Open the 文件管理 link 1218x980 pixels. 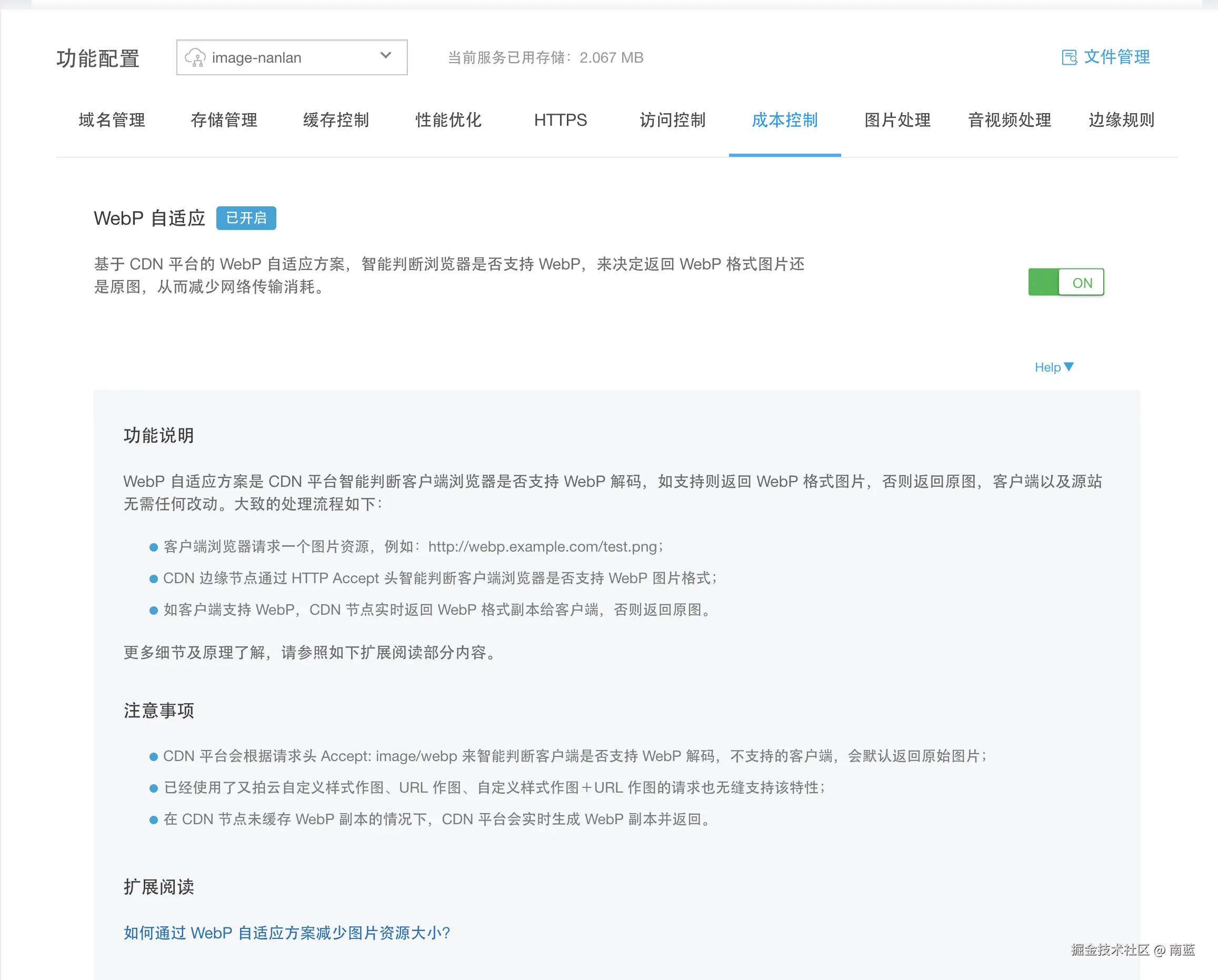click(1116, 57)
